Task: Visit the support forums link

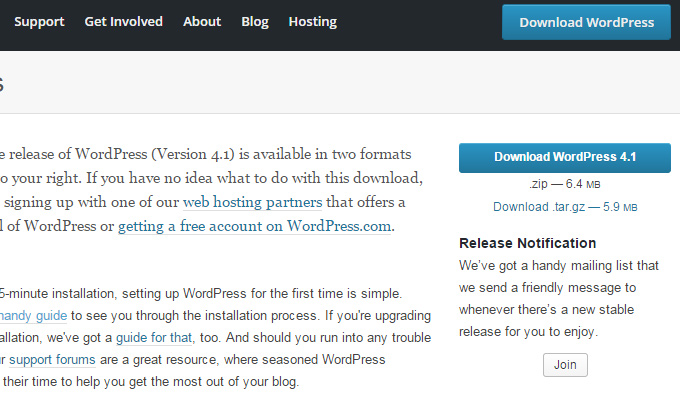Action: click(x=52, y=360)
